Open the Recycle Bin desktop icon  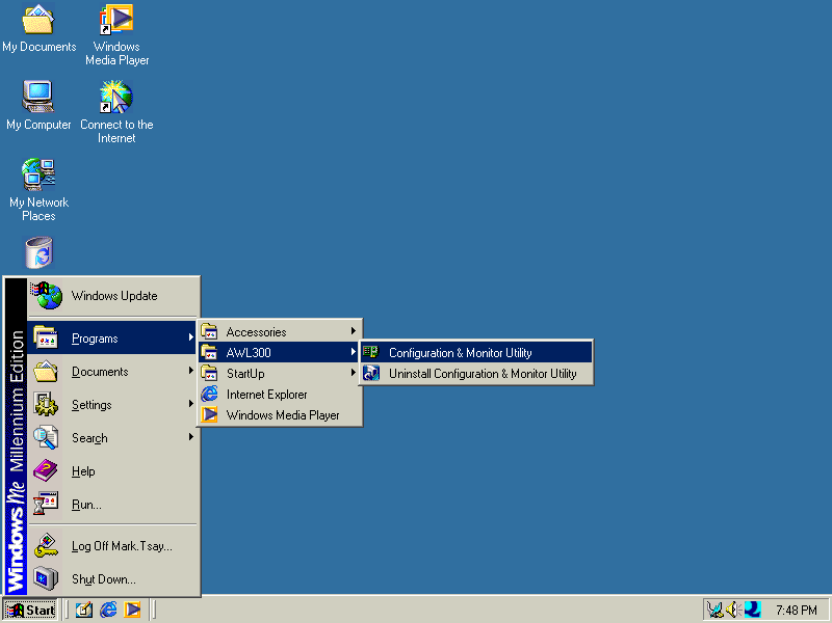[x=39, y=253]
